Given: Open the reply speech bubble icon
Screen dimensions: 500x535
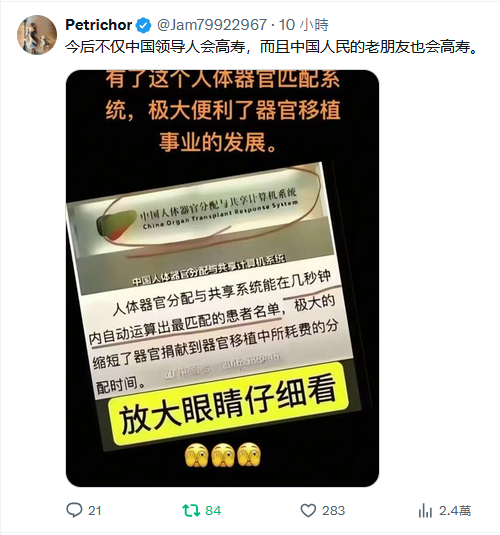Looking at the screenshot, I should coord(74,510).
